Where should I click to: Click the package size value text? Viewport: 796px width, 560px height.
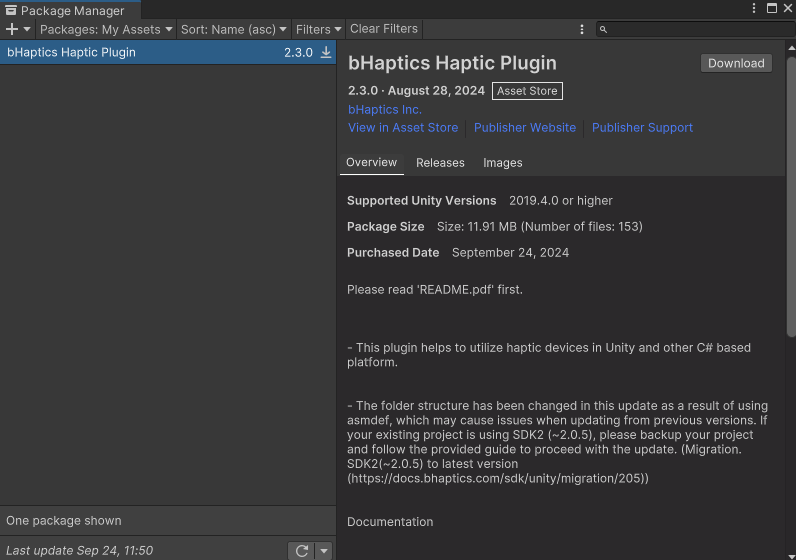pyautogui.click(x=540, y=226)
